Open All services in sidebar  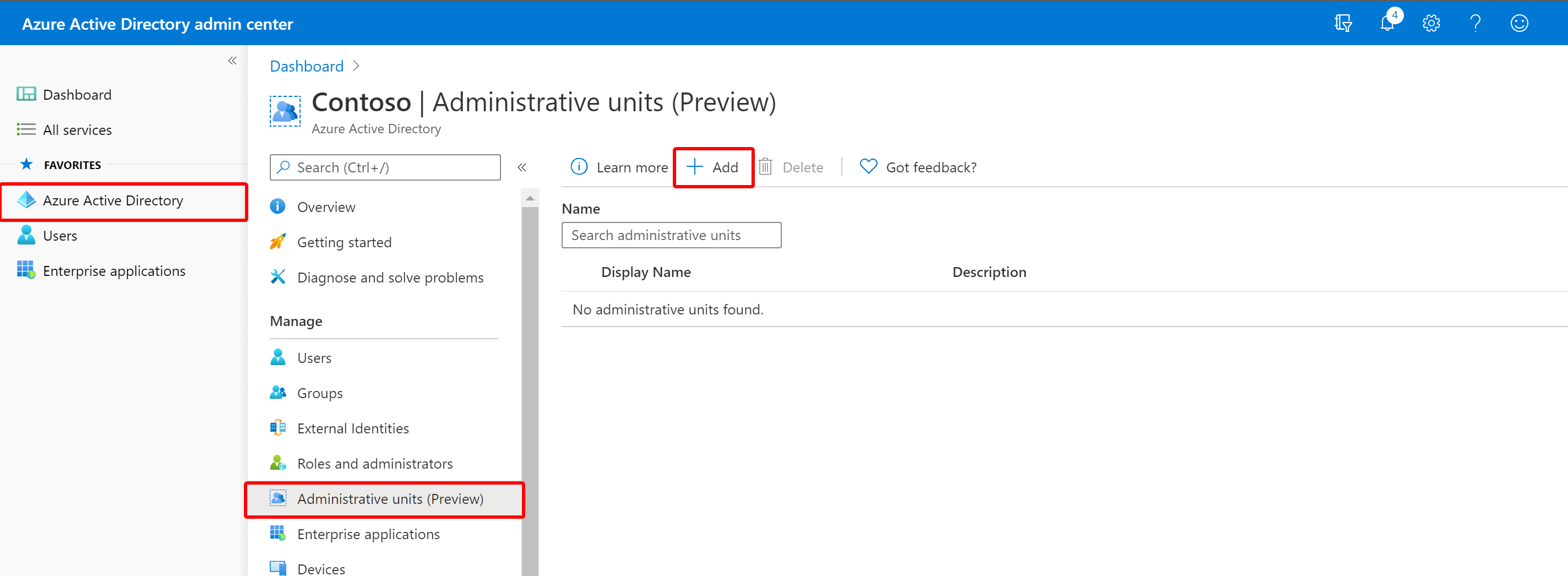77,130
